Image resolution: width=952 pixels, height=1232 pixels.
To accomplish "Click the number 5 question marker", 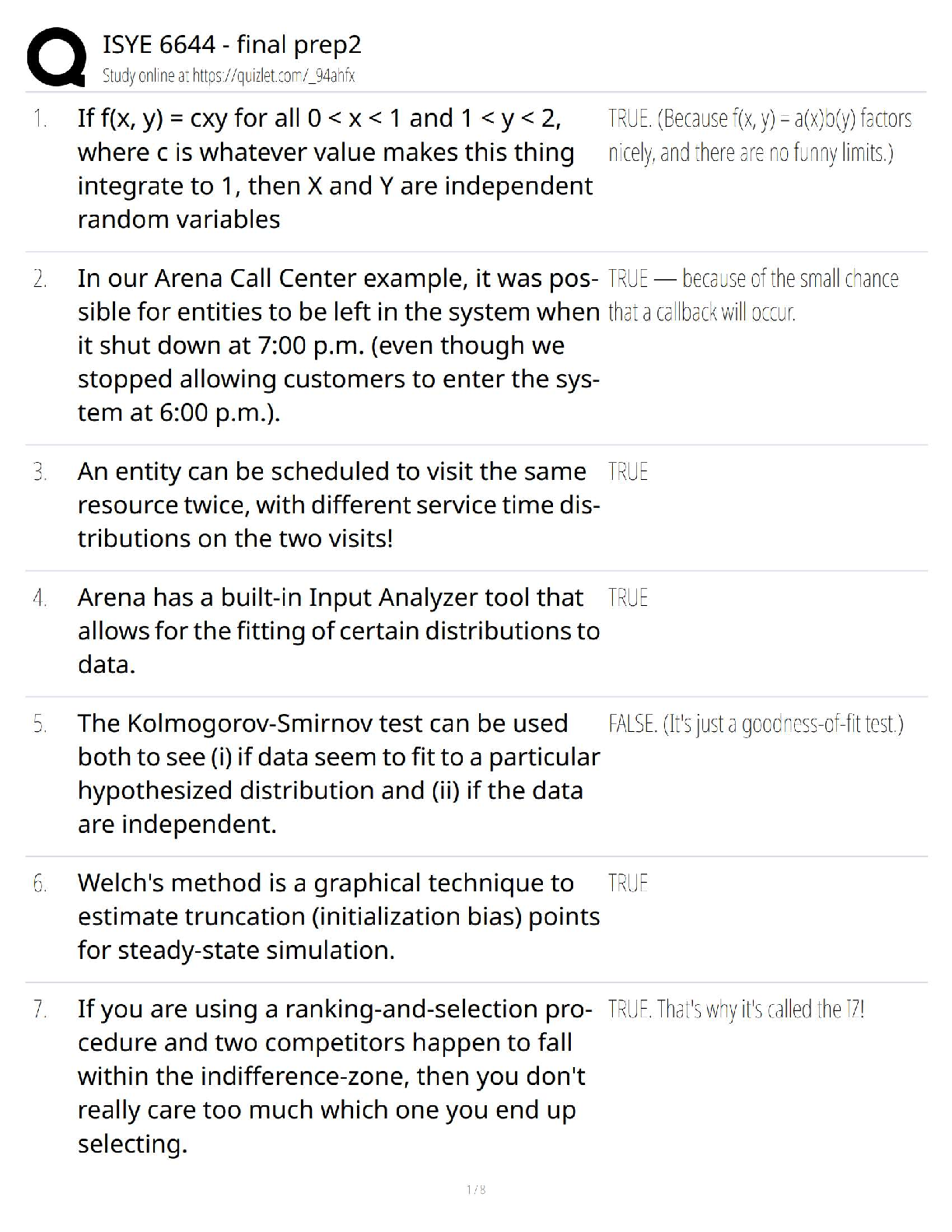I will tap(40, 725).
